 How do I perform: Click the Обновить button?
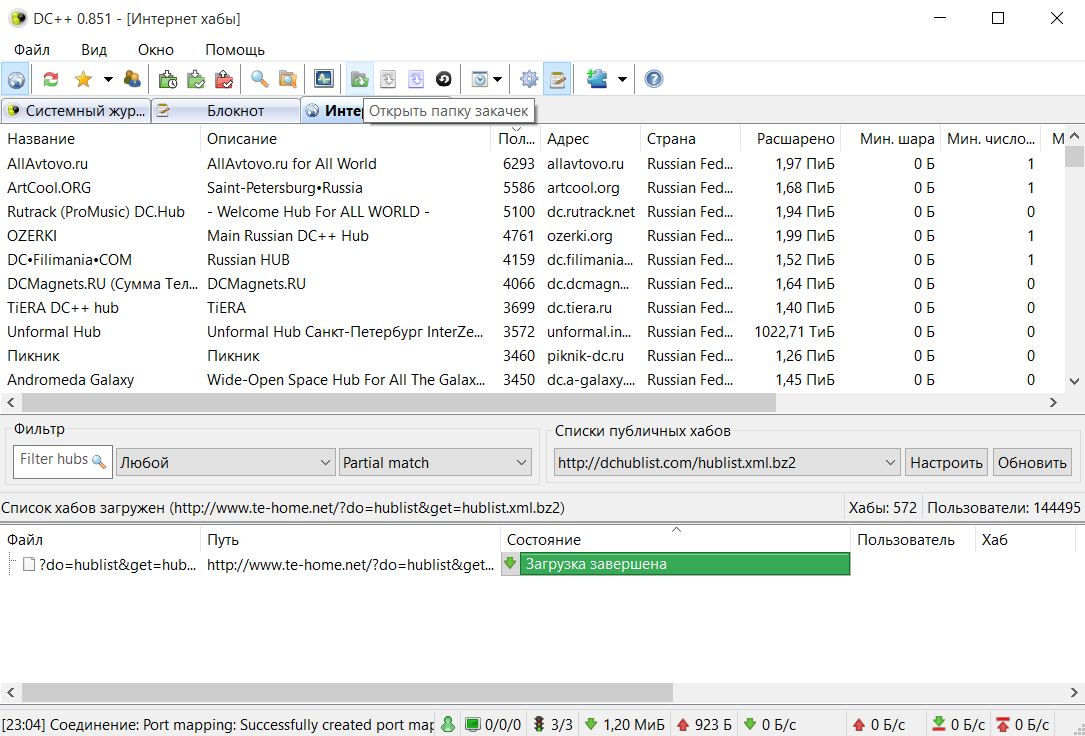pyautogui.click(x=1032, y=462)
